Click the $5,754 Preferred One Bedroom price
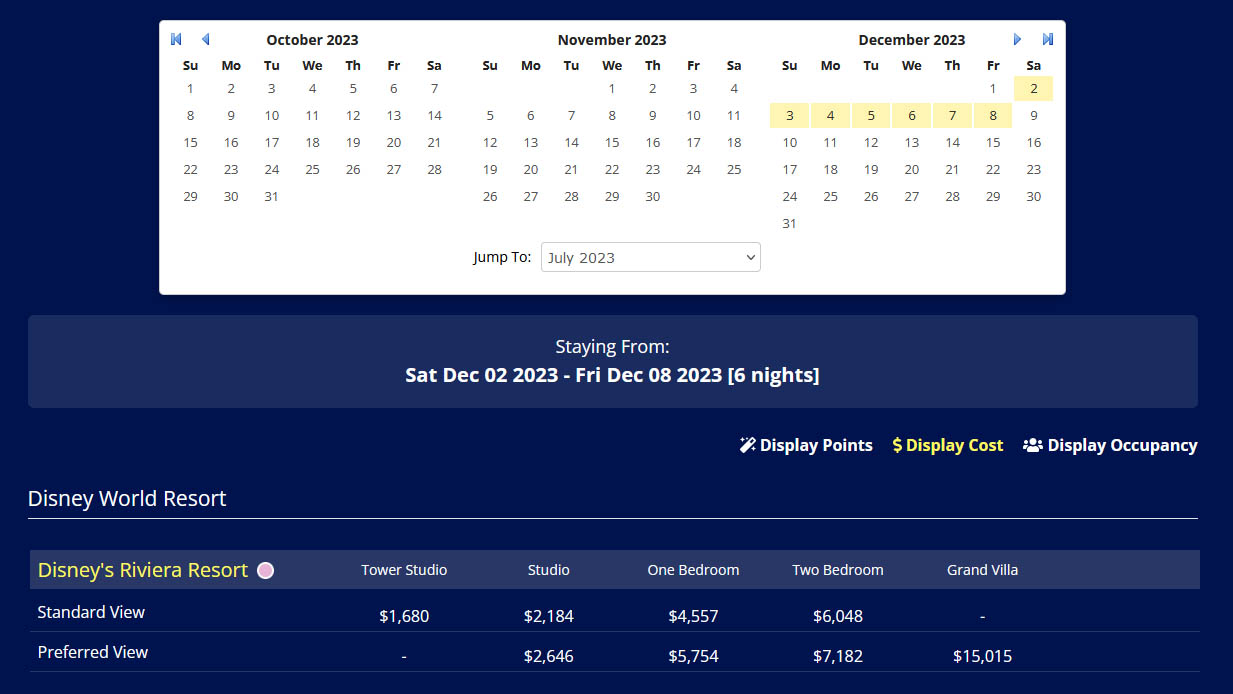1233x694 pixels. (693, 656)
